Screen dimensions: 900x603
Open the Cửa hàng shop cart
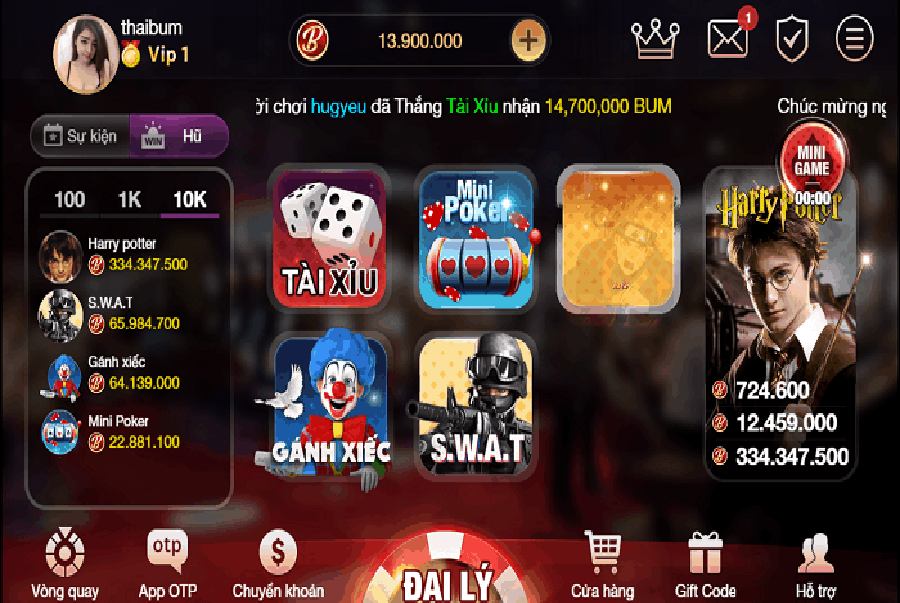(603, 552)
